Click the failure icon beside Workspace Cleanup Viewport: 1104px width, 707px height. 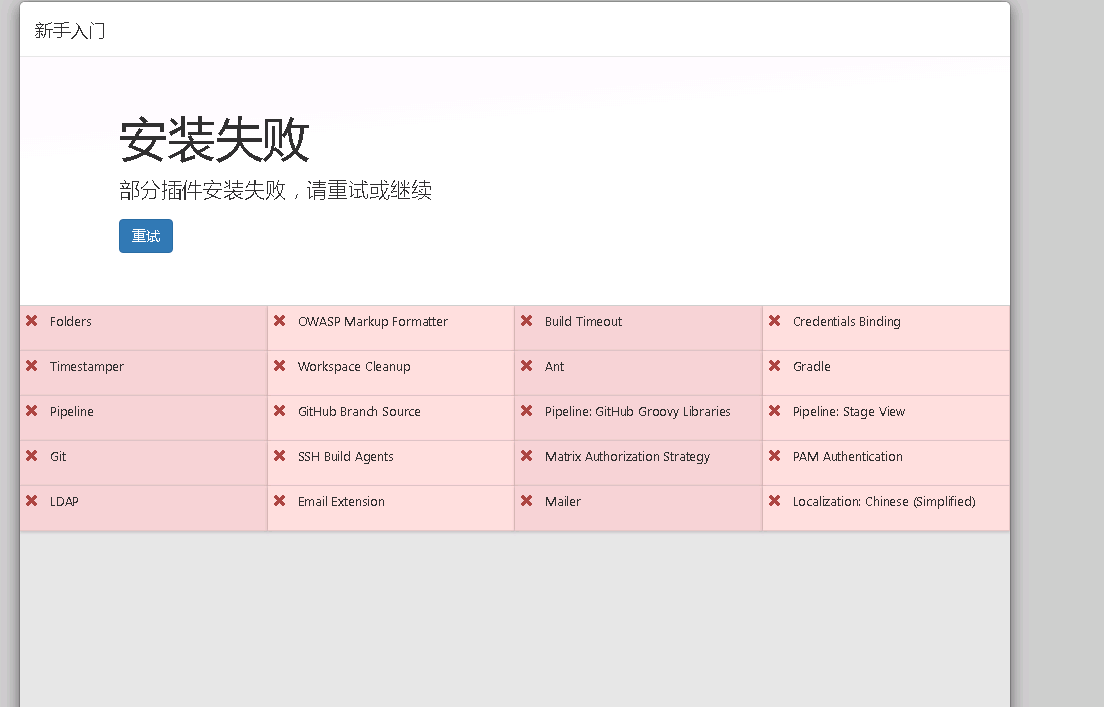coord(280,366)
